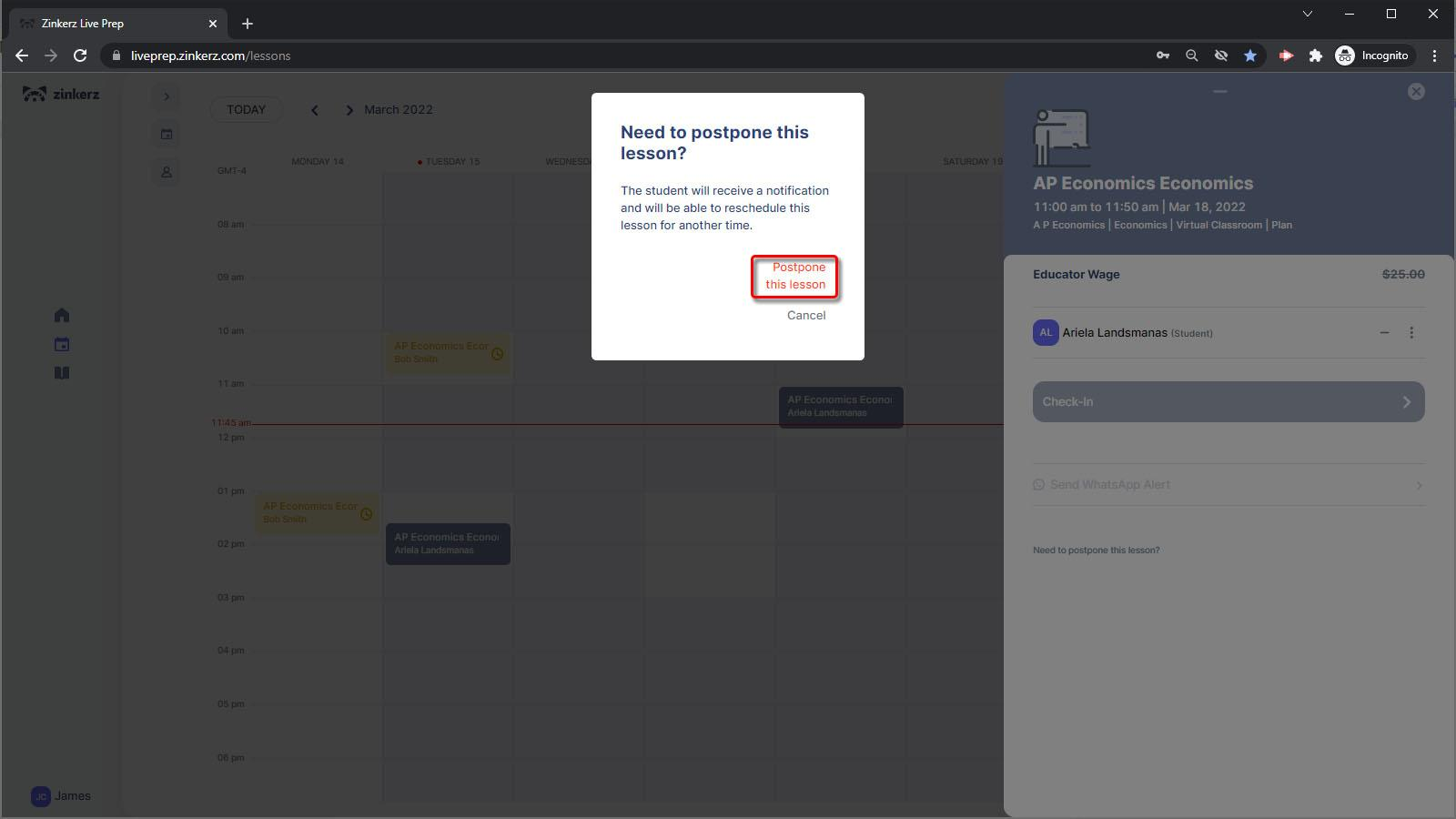Open Friday 11 am Ariela Landsmanas lesson
This screenshot has height=819, width=1456.
pyautogui.click(x=841, y=406)
